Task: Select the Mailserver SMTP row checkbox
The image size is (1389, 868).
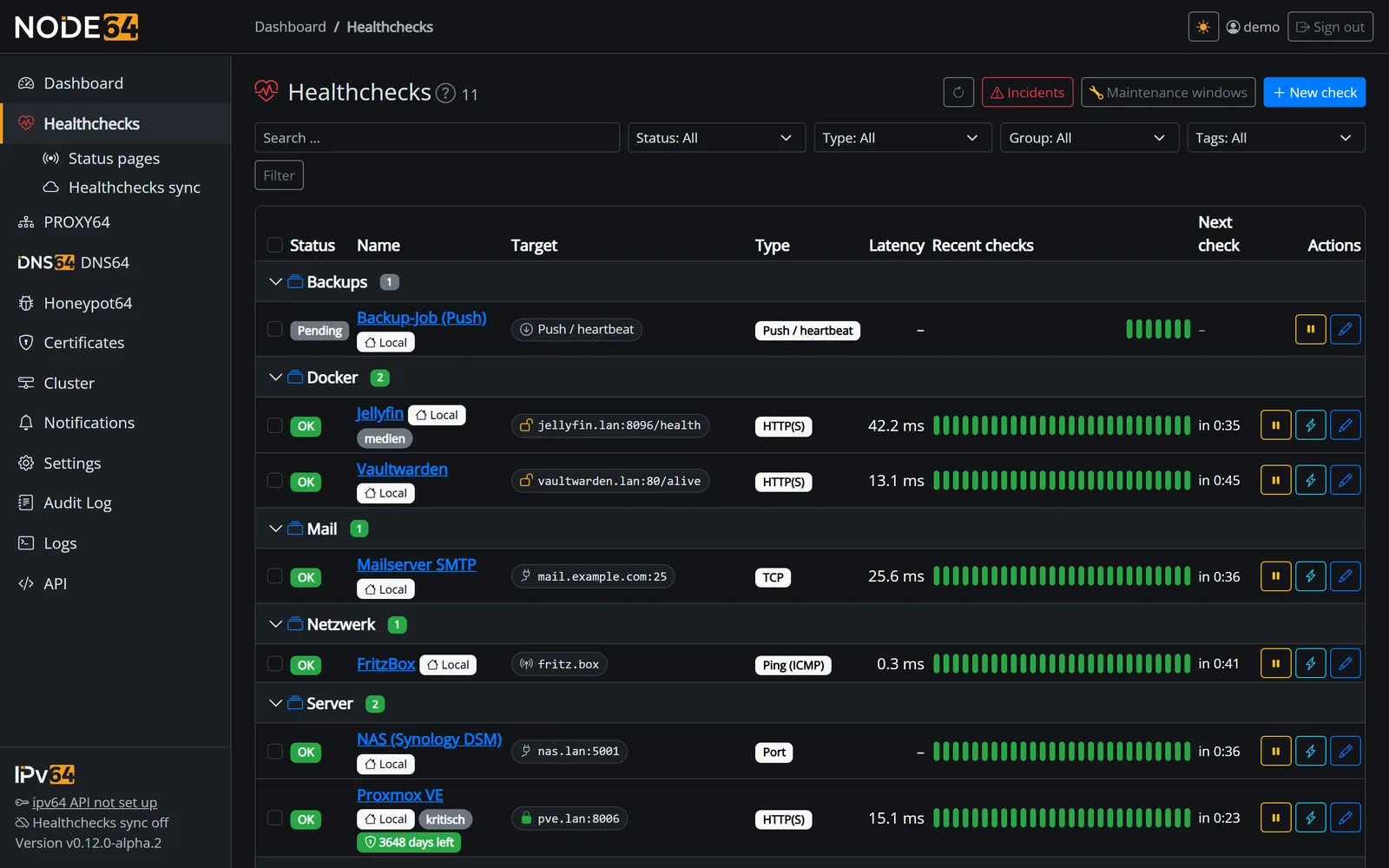Action: coord(275,576)
